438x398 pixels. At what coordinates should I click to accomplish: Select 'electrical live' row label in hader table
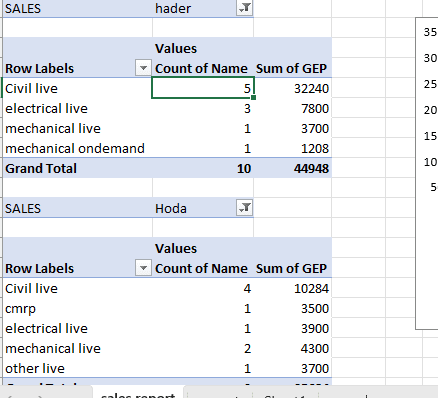pos(77,108)
